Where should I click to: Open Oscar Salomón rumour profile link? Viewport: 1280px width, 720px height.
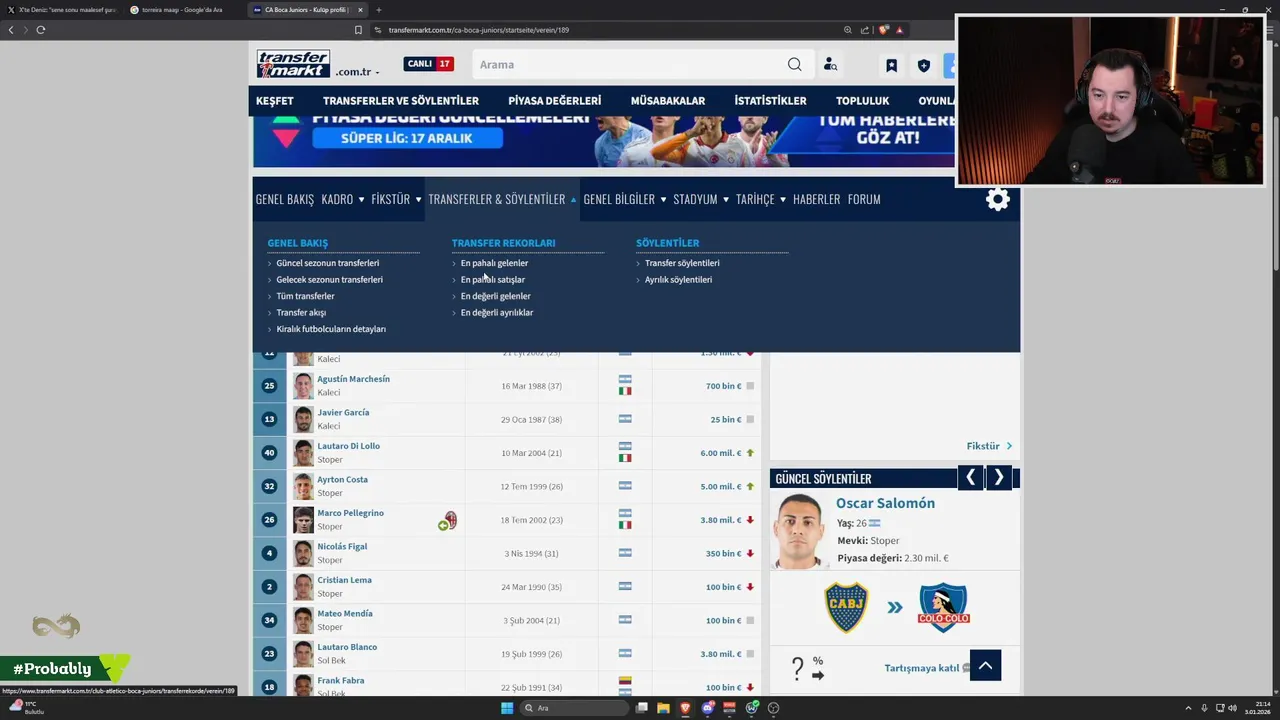pyautogui.click(x=885, y=503)
